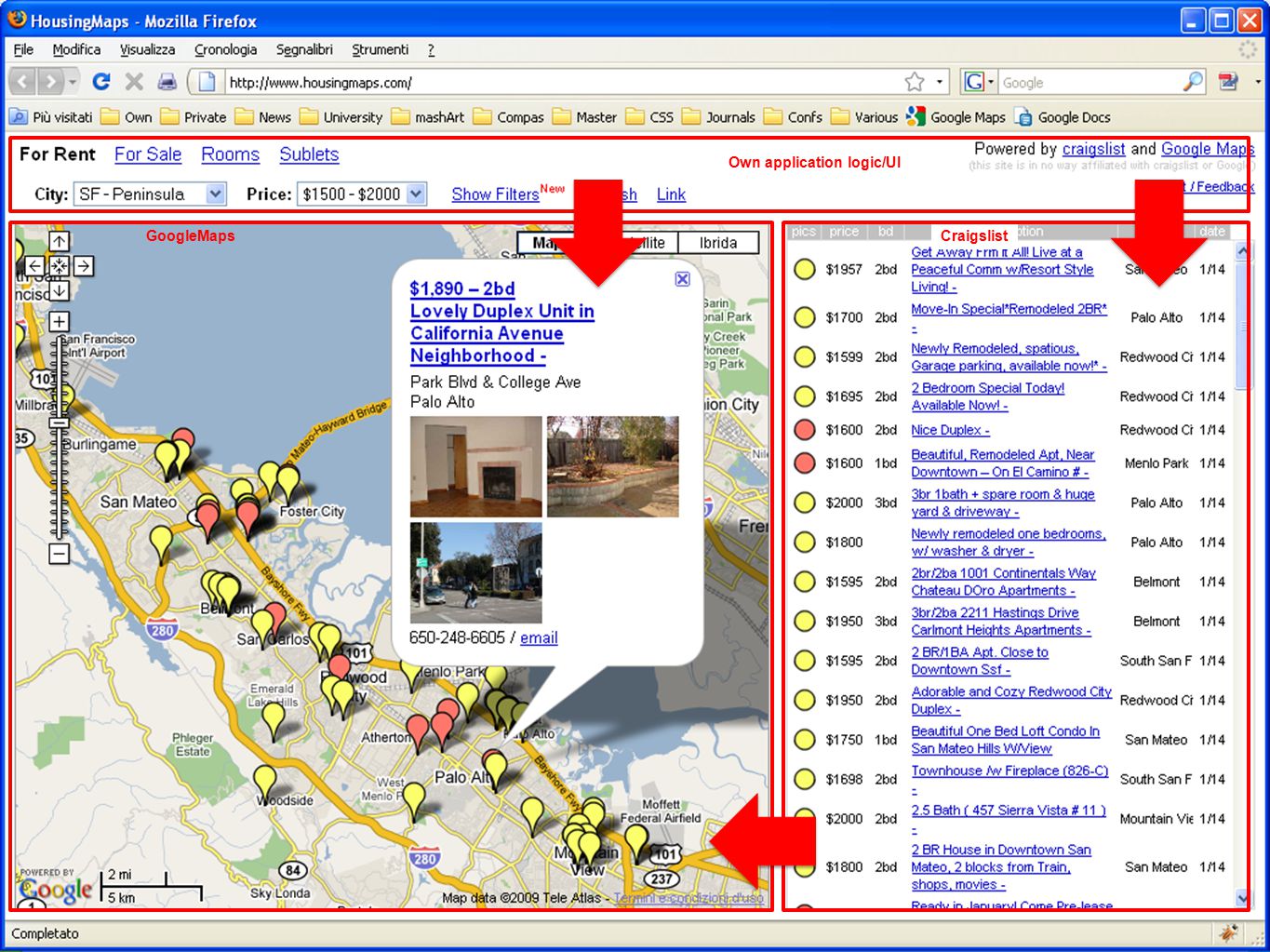Click Show Filters link

[x=495, y=194]
